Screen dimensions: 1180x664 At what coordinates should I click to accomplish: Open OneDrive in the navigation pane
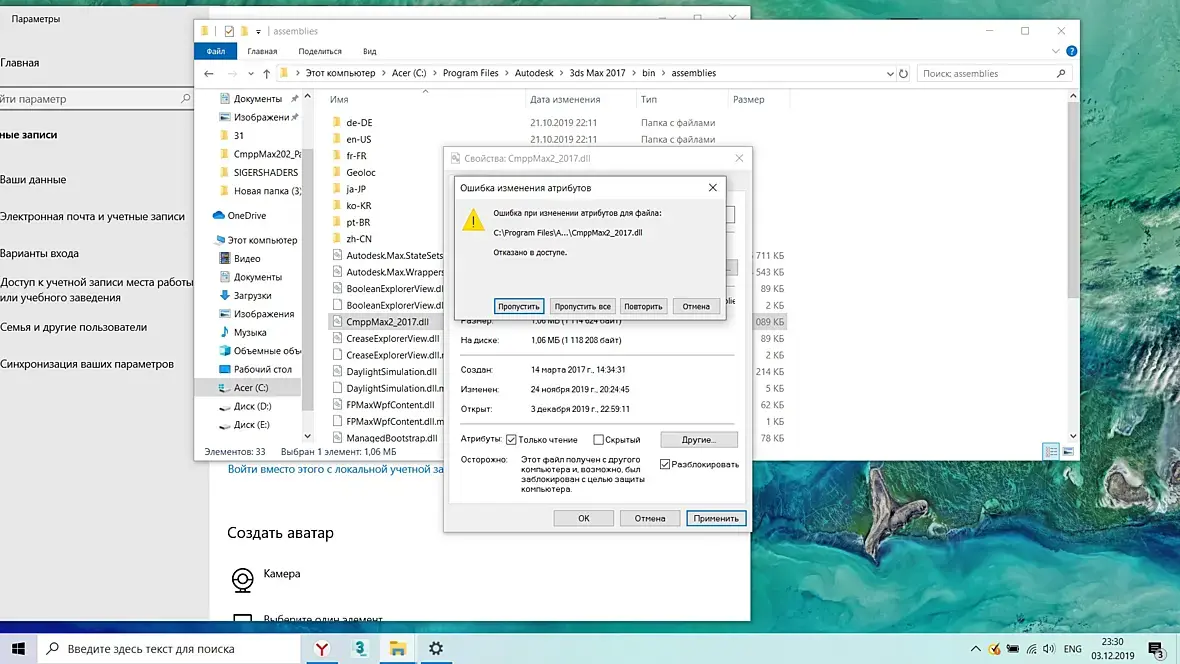247,215
